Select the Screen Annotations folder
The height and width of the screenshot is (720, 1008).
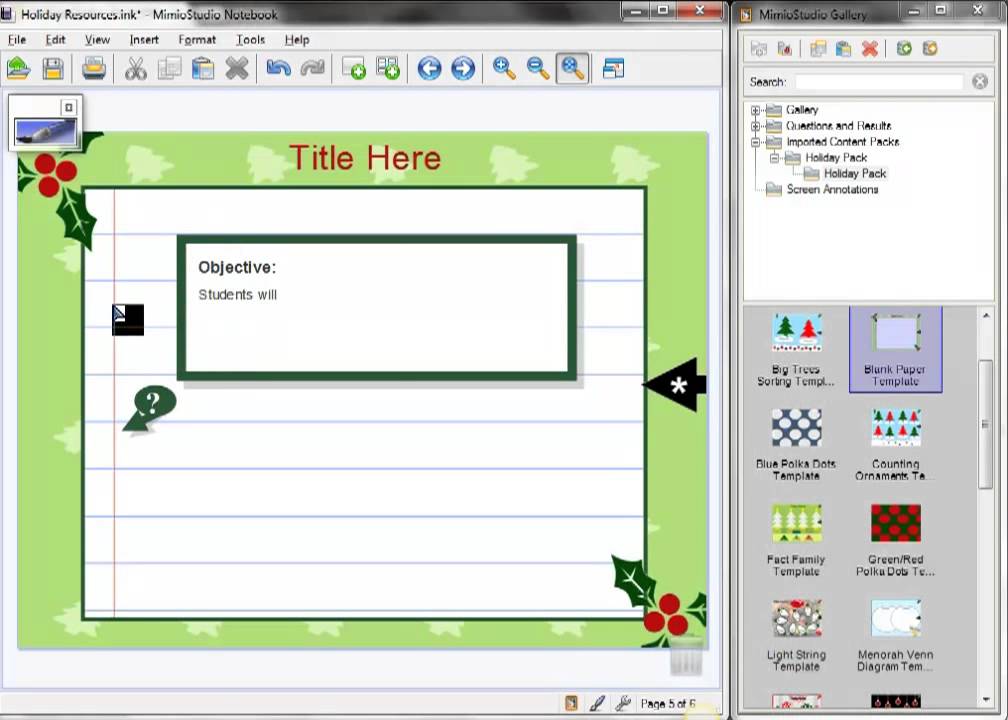pyautogui.click(x=832, y=190)
